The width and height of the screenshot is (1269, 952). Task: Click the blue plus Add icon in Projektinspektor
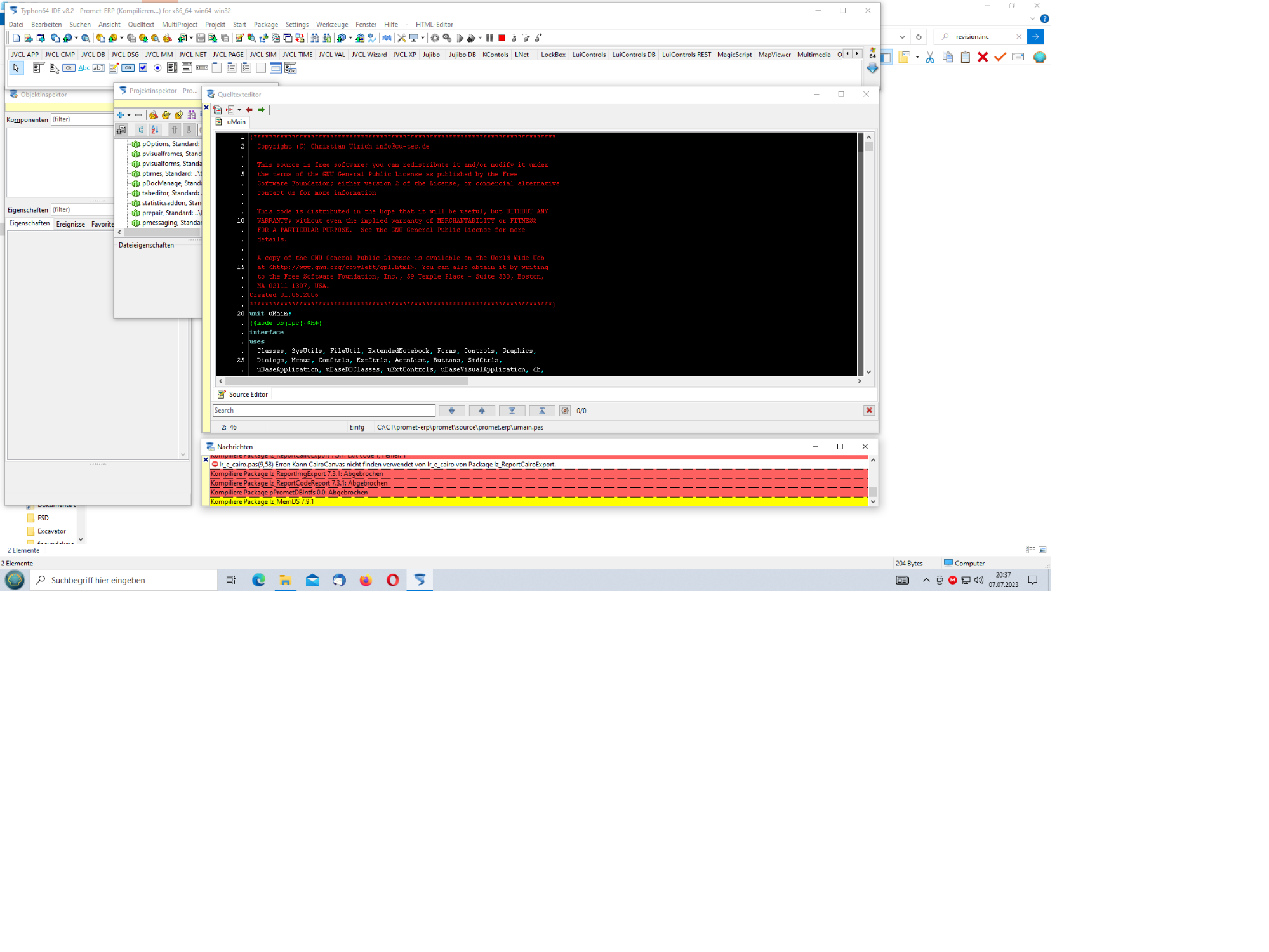pyautogui.click(x=120, y=115)
